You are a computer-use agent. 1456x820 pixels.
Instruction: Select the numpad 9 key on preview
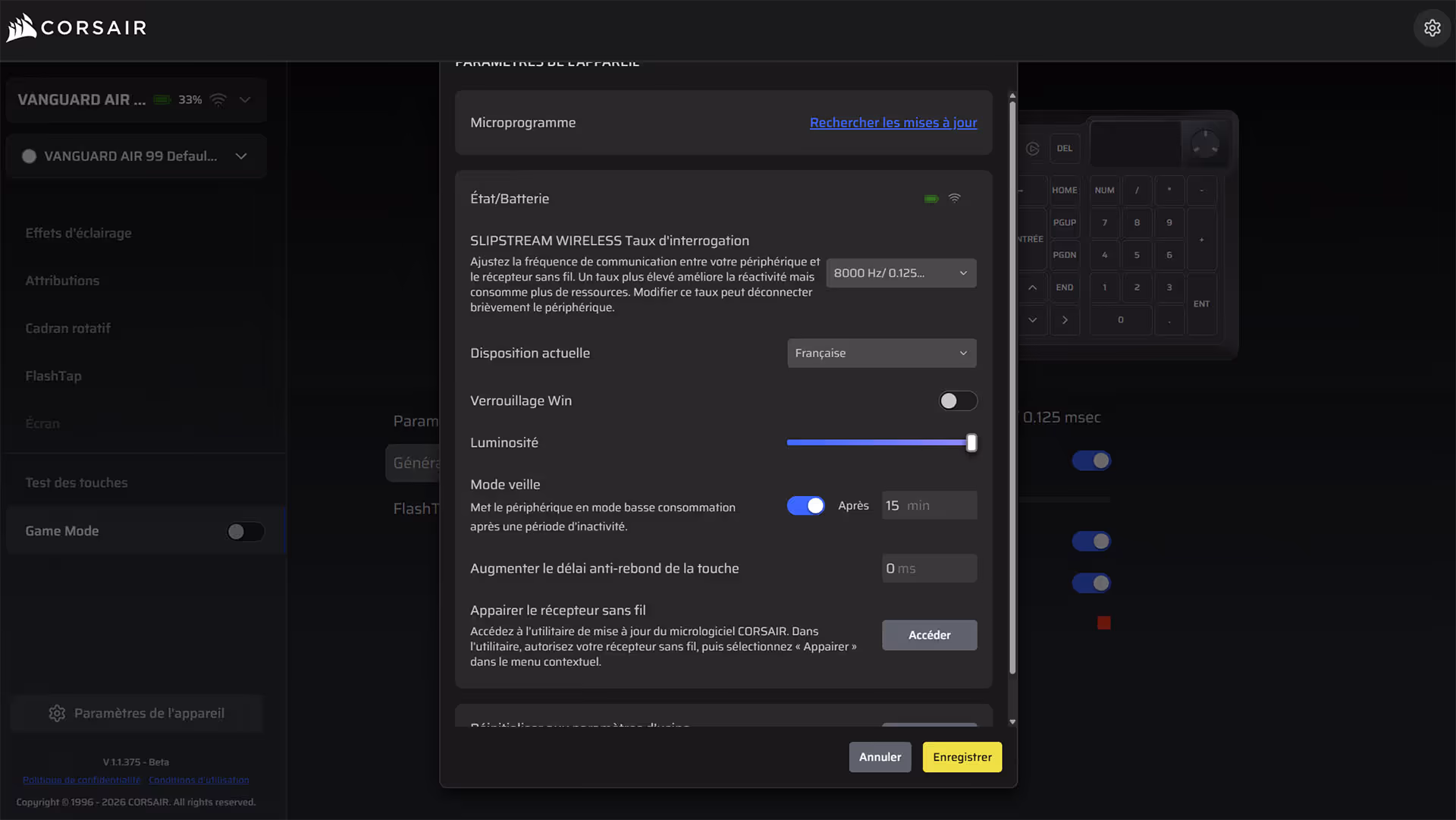click(x=1169, y=223)
